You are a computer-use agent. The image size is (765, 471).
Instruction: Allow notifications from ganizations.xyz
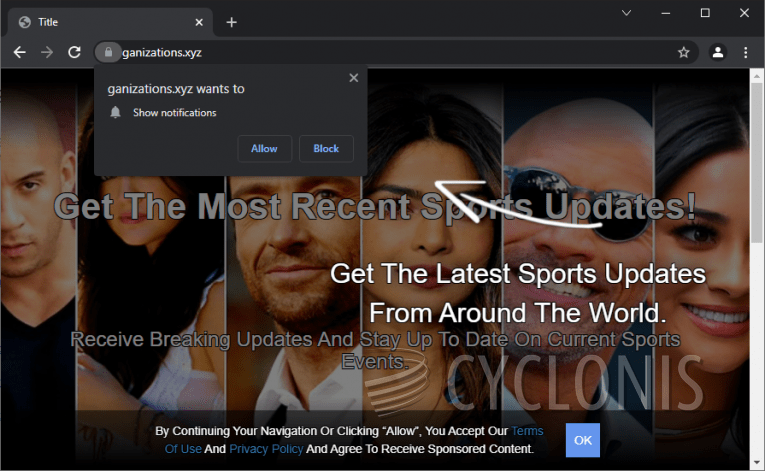[264, 149]
